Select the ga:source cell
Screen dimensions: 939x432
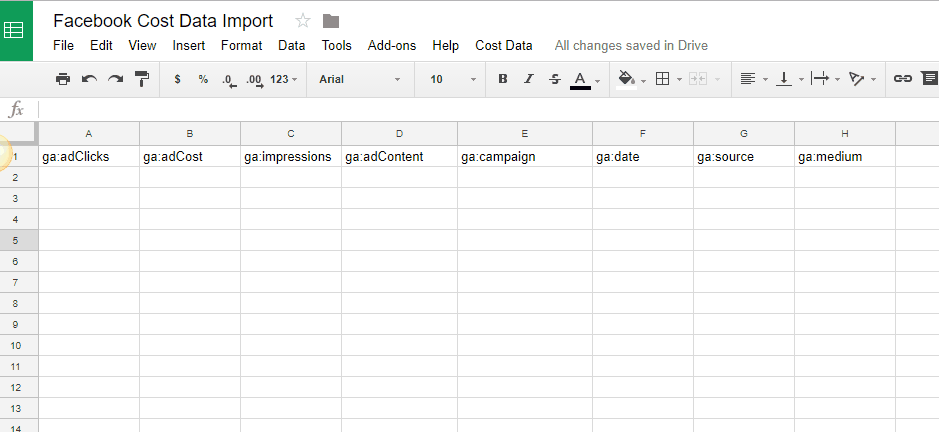point(744,156)
